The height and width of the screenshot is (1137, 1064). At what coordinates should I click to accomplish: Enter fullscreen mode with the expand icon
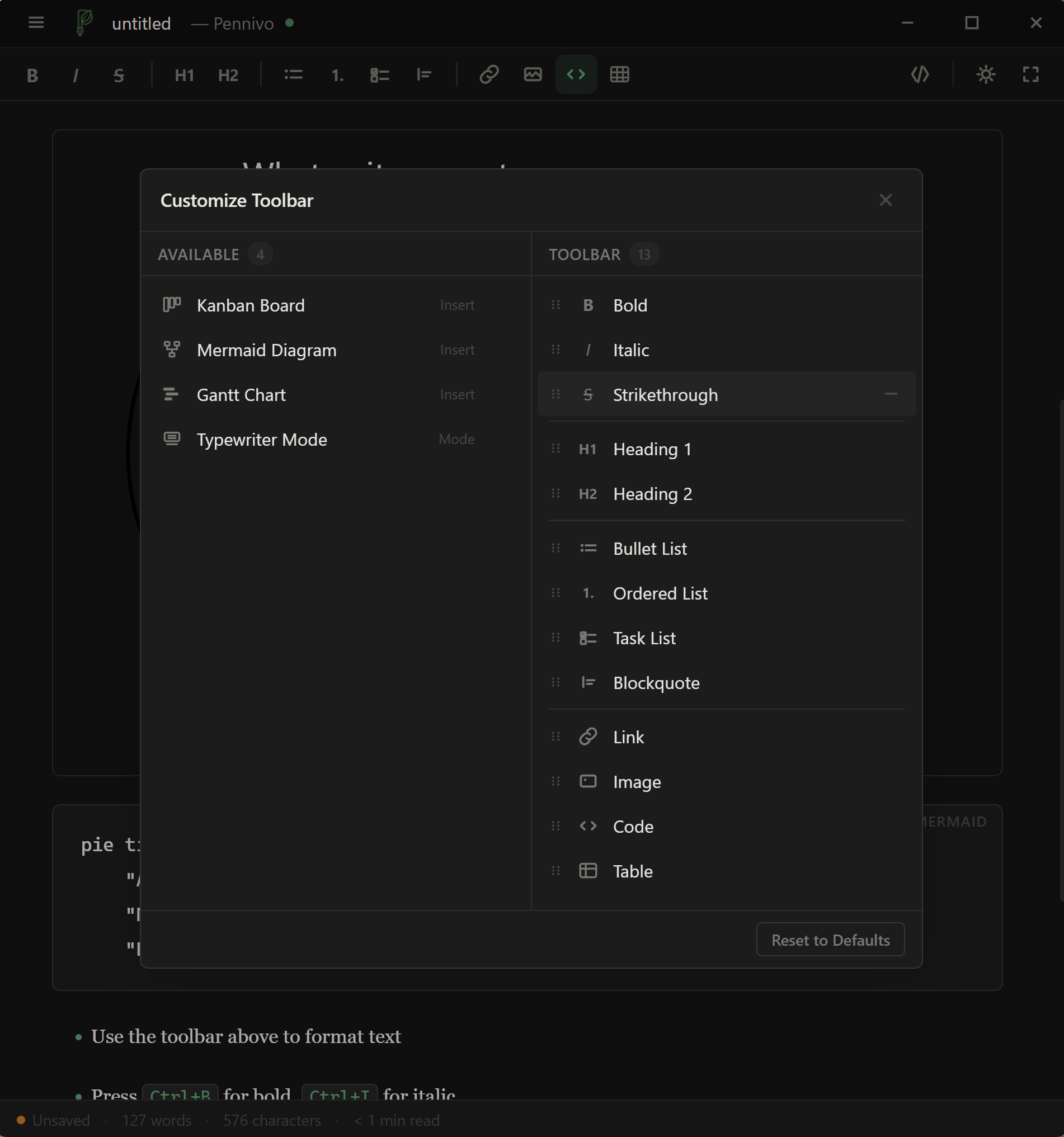1030,74
